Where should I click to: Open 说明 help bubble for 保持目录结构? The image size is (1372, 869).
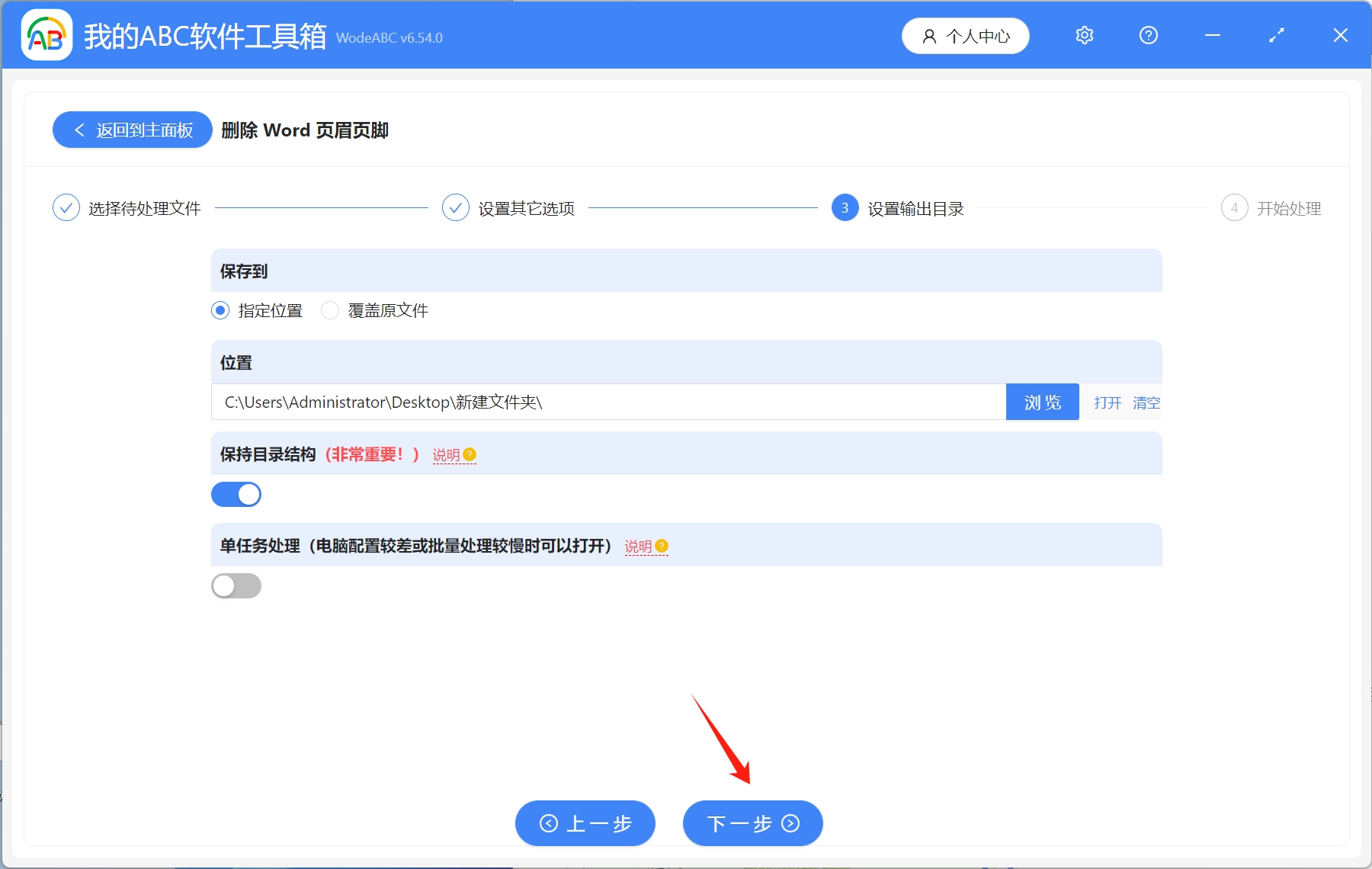click(454, 455)
